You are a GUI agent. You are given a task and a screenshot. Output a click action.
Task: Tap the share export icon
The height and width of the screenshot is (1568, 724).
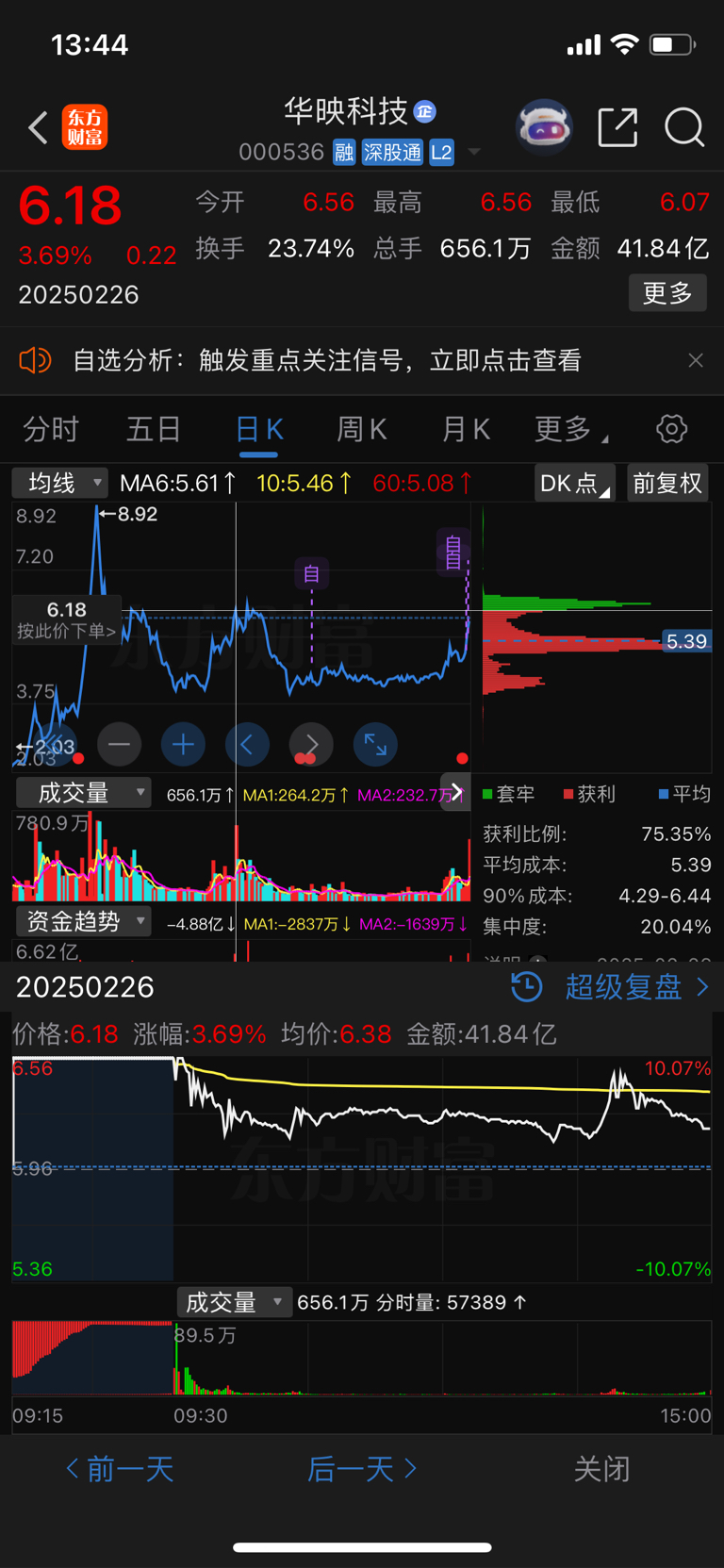617,127
